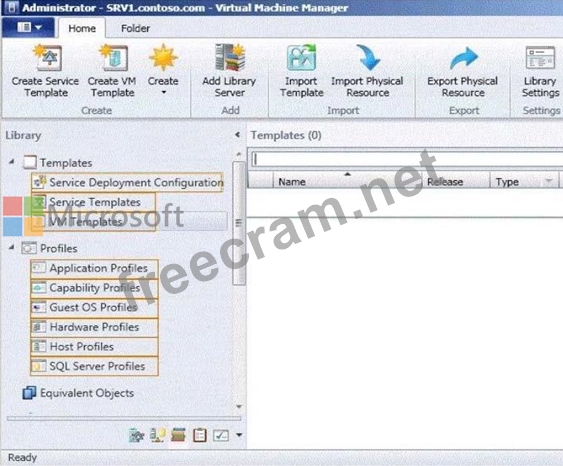The image size is (563, 466).
Task: Open the application menu button
Action: [29, 27]
